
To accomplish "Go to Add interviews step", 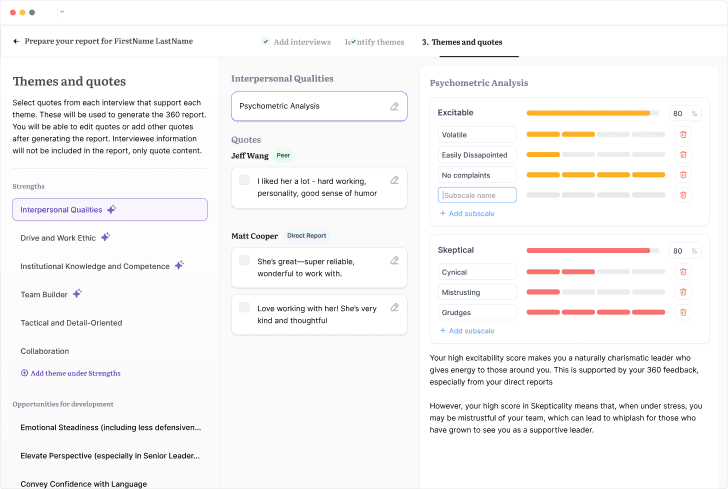I will 296,42.
